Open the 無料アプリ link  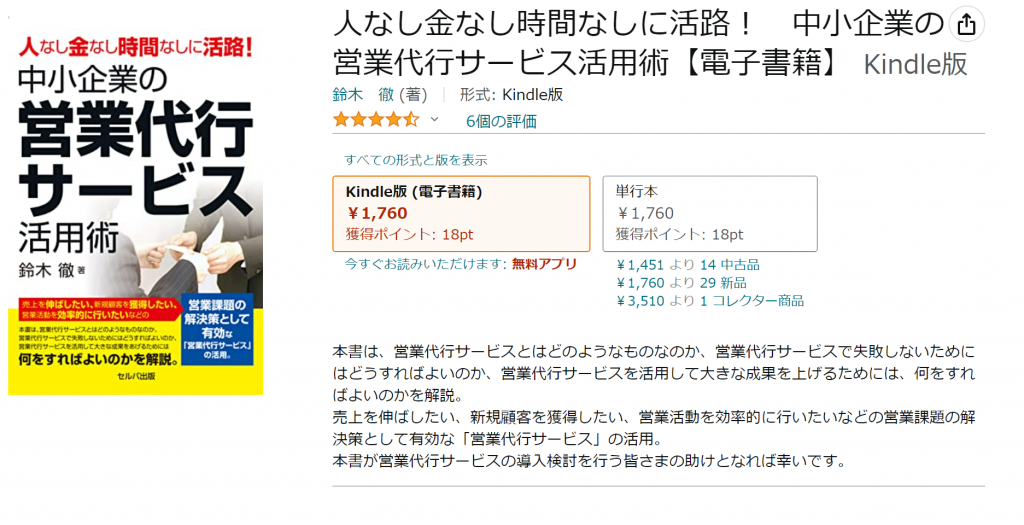pyautogui.click(x=544, y=264)
